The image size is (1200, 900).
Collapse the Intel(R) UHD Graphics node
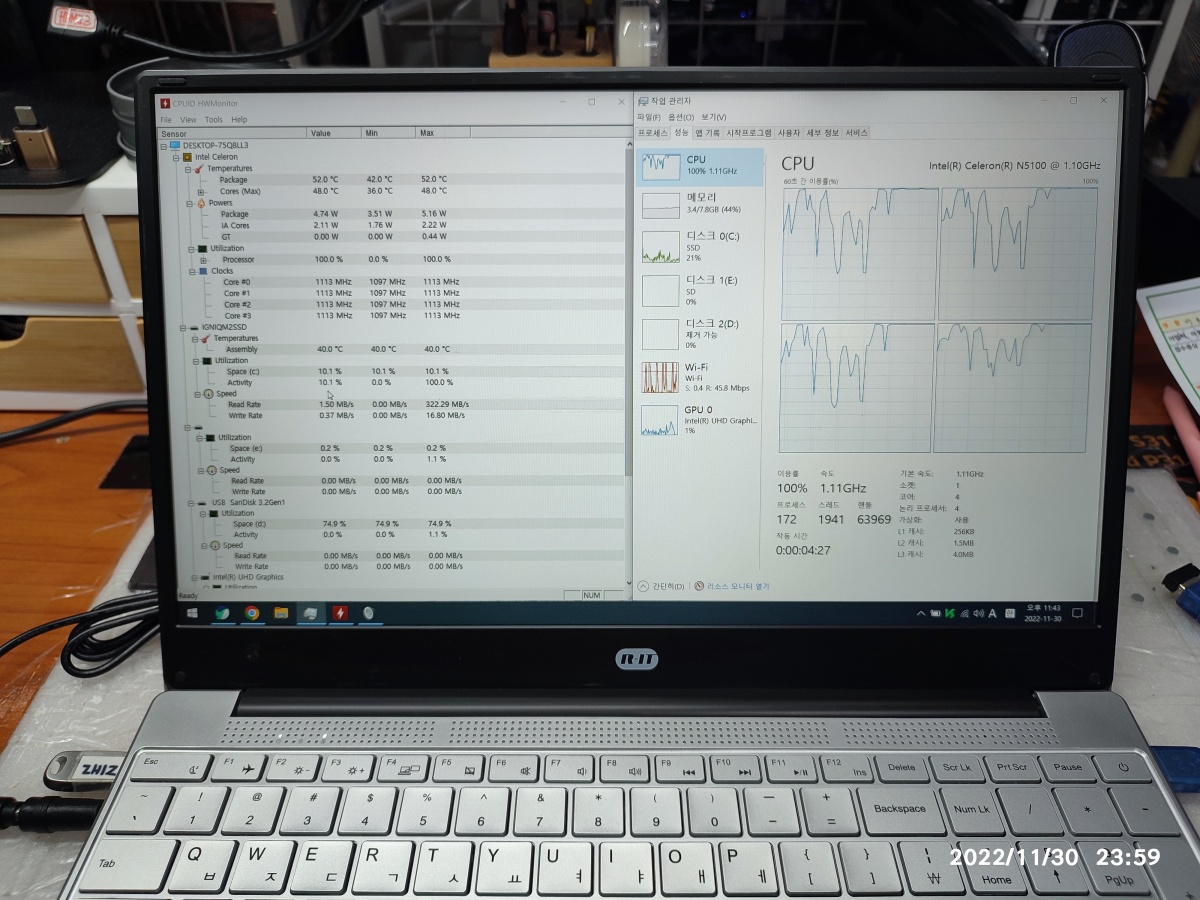pyautogui.click(x=193, y=577)
